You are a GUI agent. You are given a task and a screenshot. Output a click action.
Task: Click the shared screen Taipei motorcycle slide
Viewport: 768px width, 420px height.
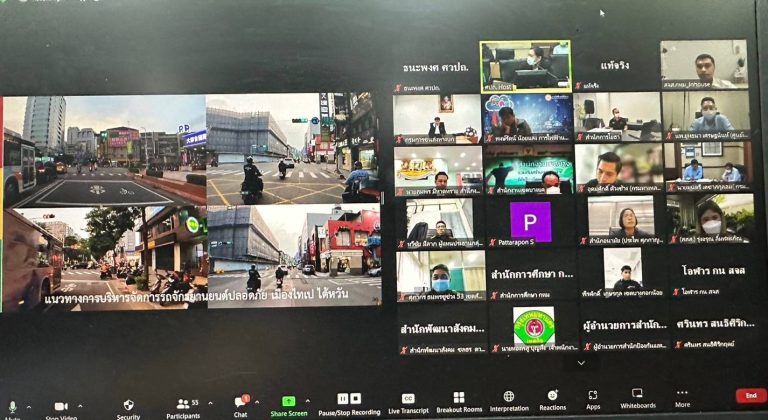tap(192, 202)
